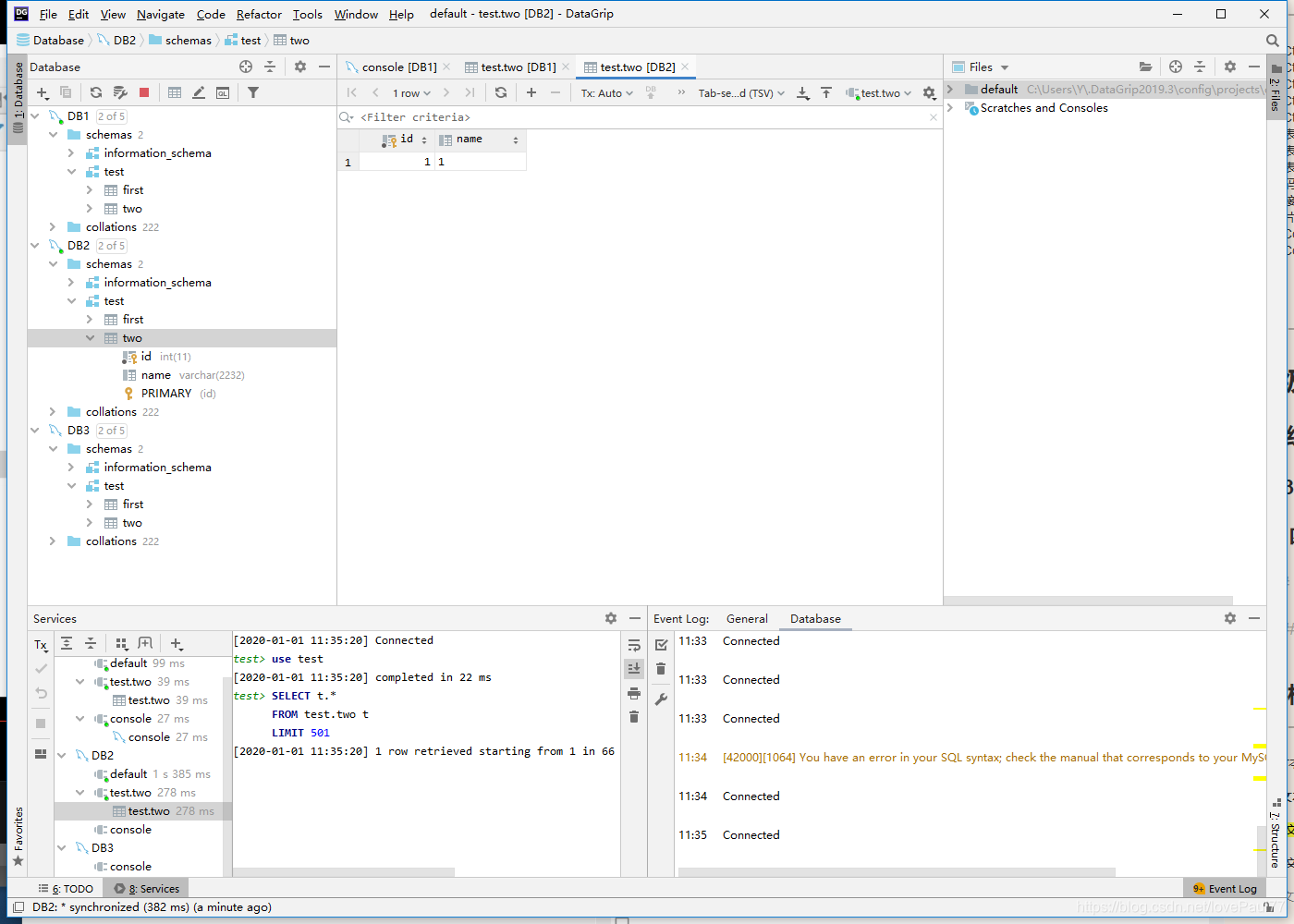Print Services output with printer icon
Viewport: 1294px width, 924px height.
coord(634,693)
